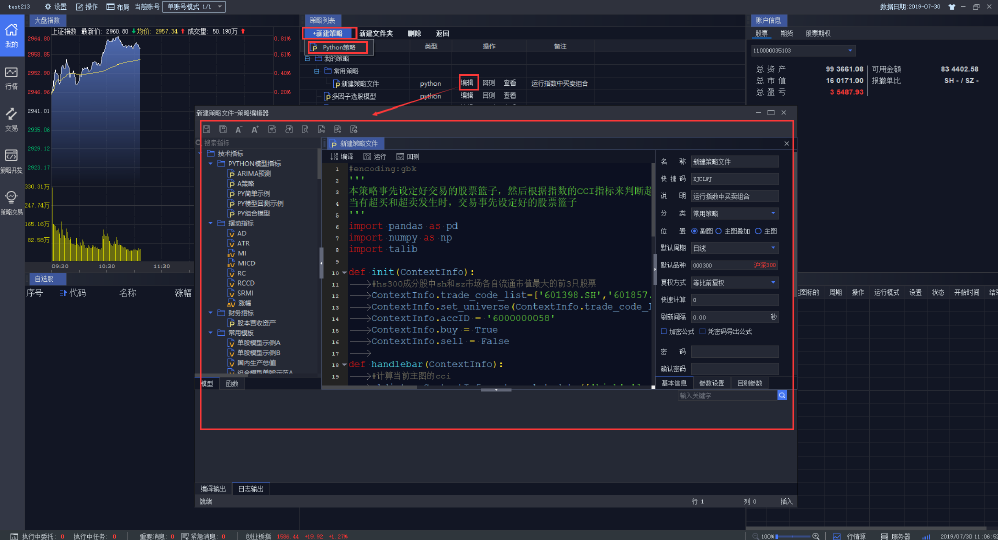Decrease editor font size with A- icon
The image size is (998, 540).
[239, 129]
